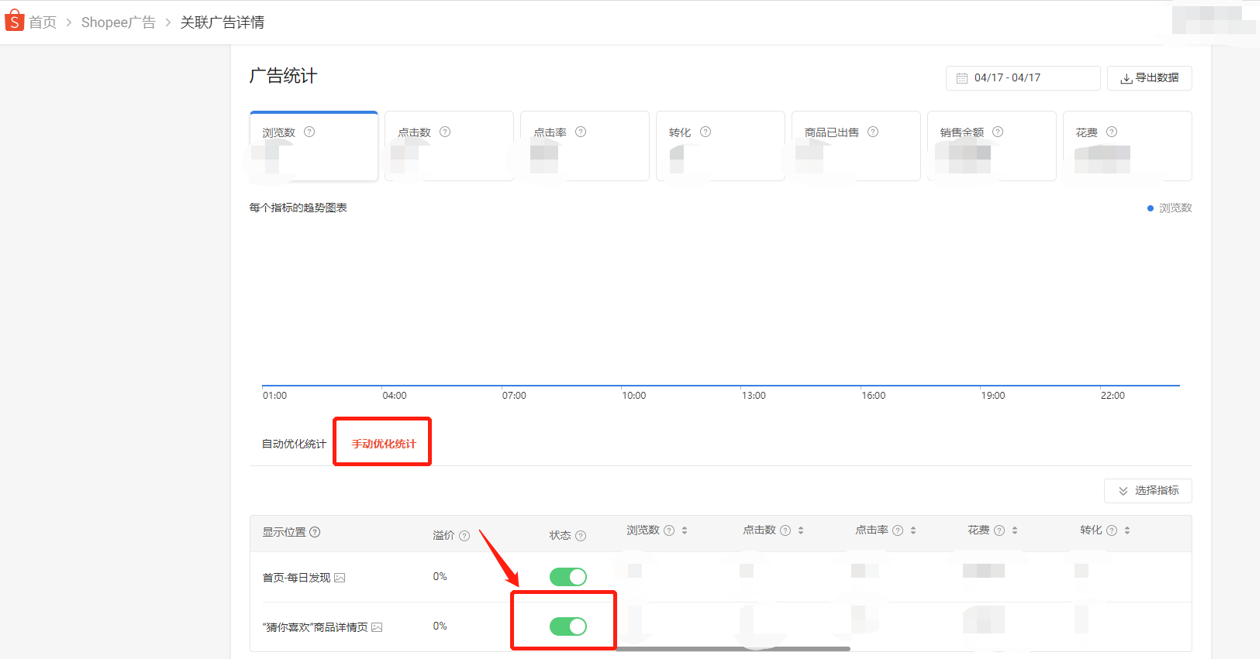Image resolution: width=1260 pixels, height=661 pixels.
Task: Sort table by 浏览数 column arrows
Action: pyautogui.click(x=684, y=531)
